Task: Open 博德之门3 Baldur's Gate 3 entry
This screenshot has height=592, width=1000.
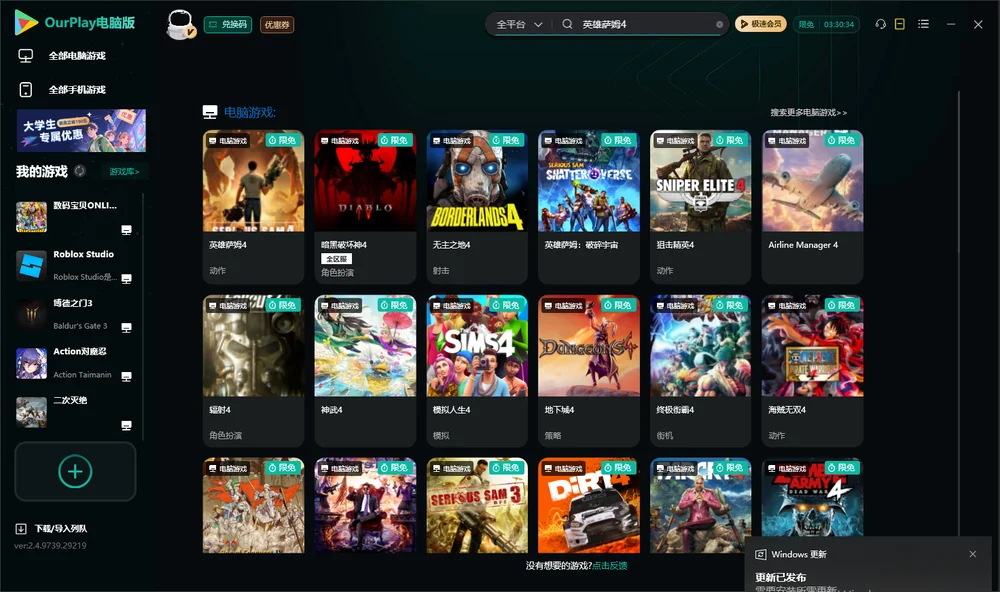Action: coord(75,314)
